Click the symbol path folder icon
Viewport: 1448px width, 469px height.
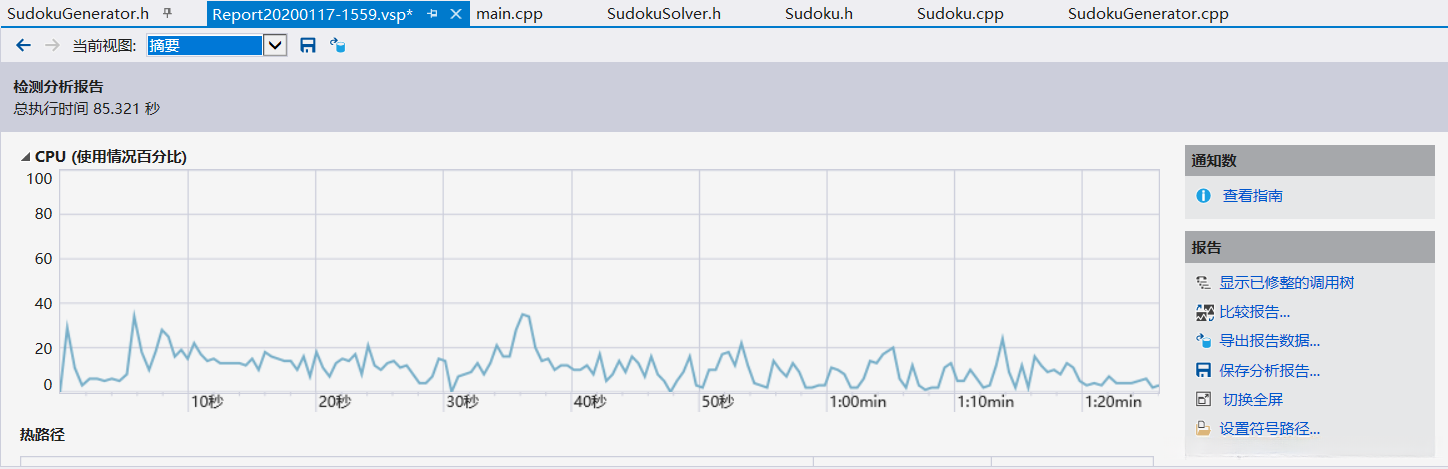1203,429
